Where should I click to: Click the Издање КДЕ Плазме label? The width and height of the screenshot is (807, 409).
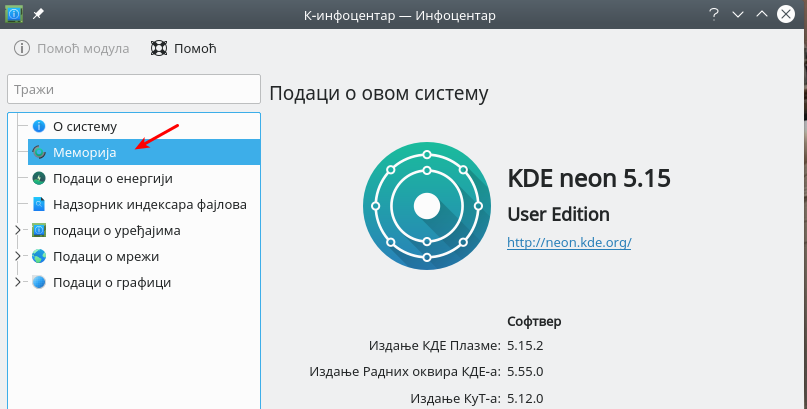click(x=434, y=345)
